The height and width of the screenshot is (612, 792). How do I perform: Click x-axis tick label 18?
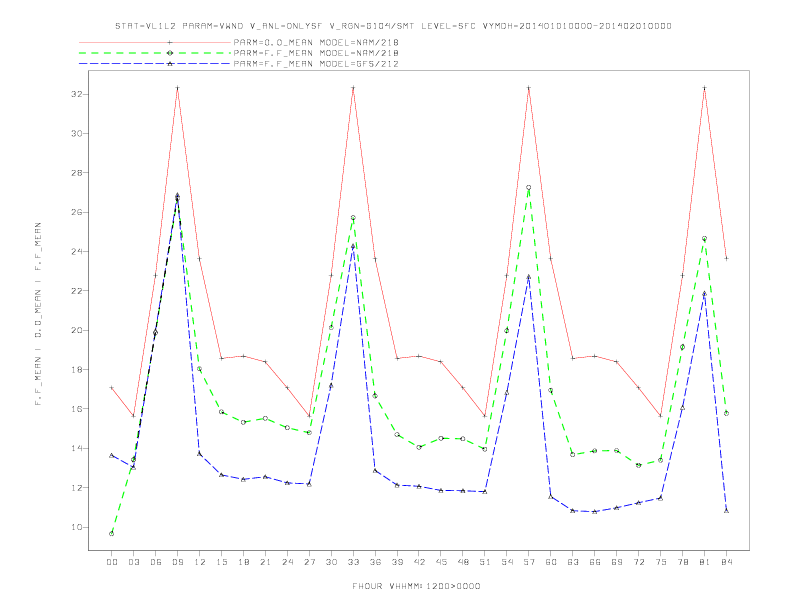243,562
